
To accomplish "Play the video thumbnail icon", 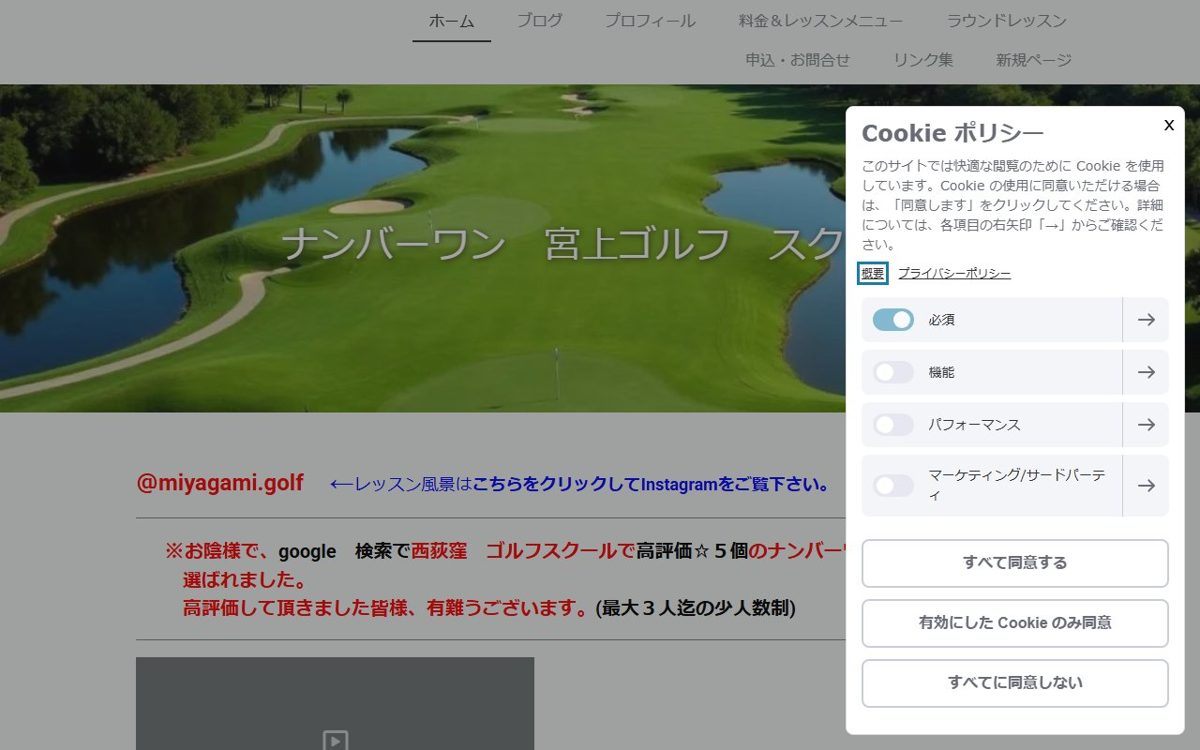I will click(x=335, y=740).
